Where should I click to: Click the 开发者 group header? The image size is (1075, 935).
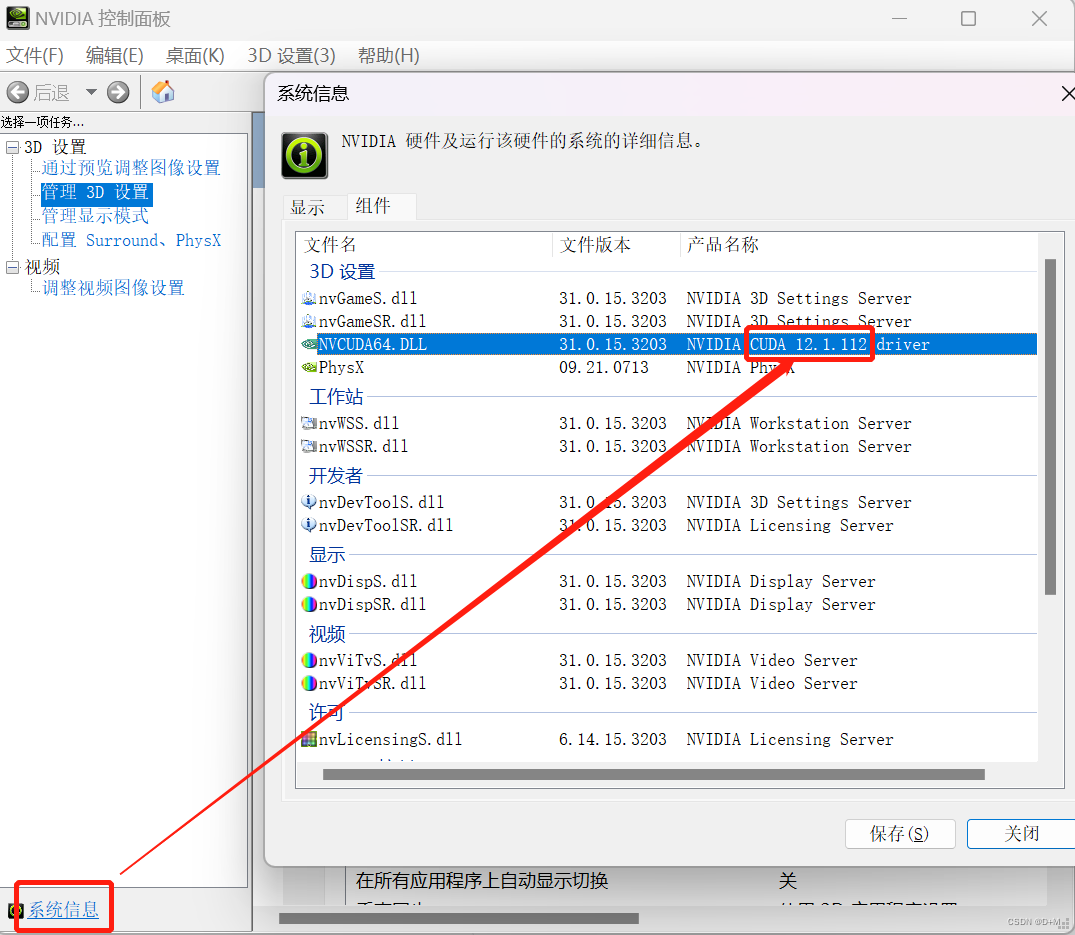[335, 475]
